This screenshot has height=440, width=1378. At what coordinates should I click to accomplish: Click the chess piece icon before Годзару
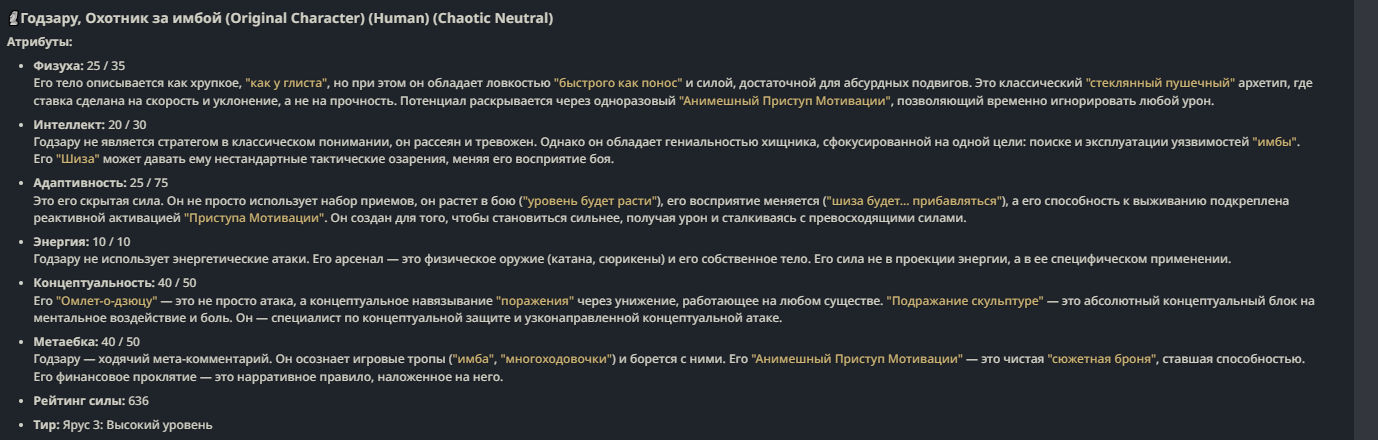11,20
